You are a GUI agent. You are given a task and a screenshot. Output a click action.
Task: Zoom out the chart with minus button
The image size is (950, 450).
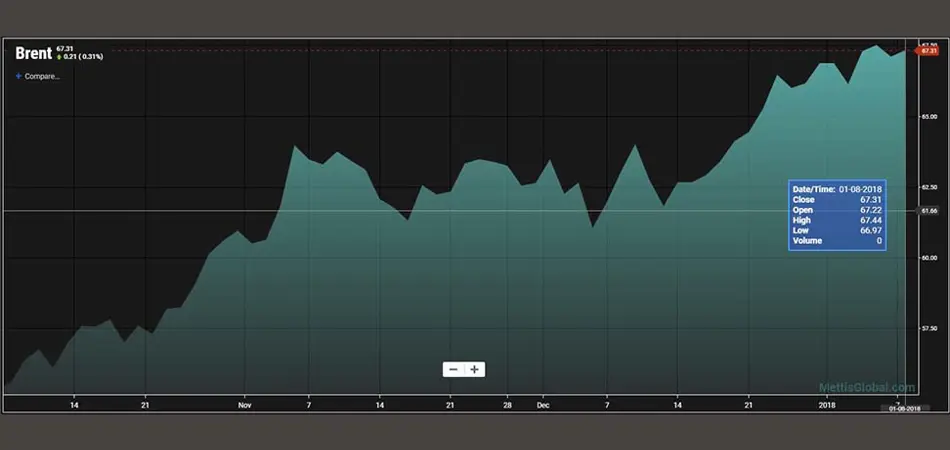(453, 369)
